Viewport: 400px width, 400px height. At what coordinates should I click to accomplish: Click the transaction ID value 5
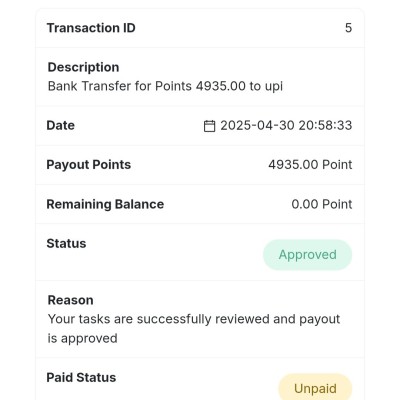[x=348, y=28]
